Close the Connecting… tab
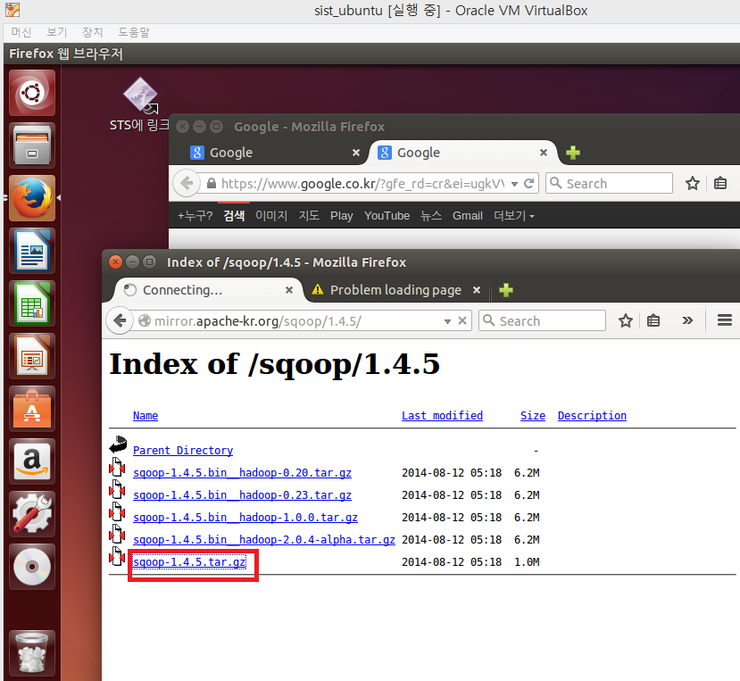740x681 pixels. (x=290, y=290)
